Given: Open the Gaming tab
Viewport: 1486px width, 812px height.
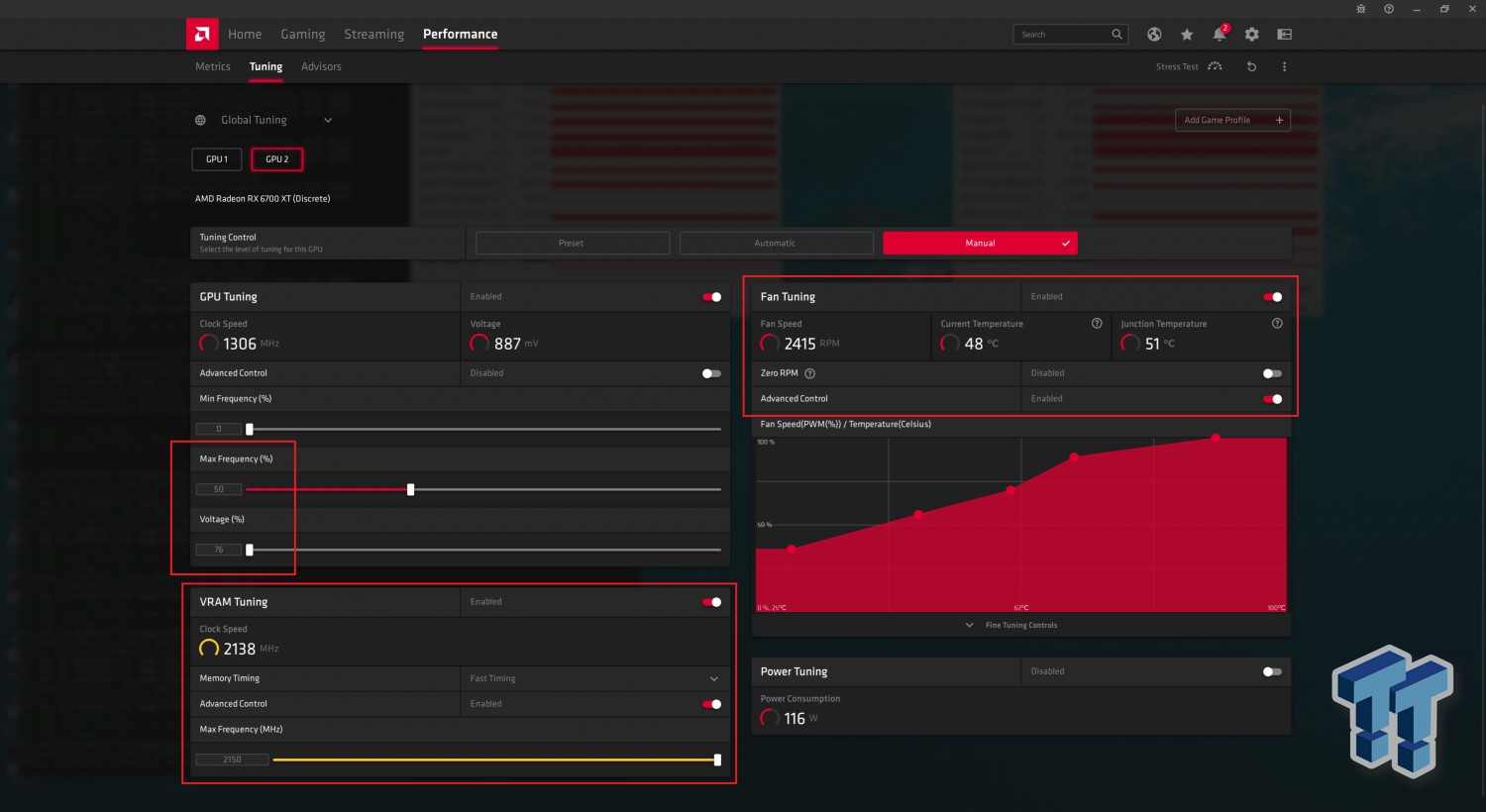Looking at the screenshot, I should (303, 34).
